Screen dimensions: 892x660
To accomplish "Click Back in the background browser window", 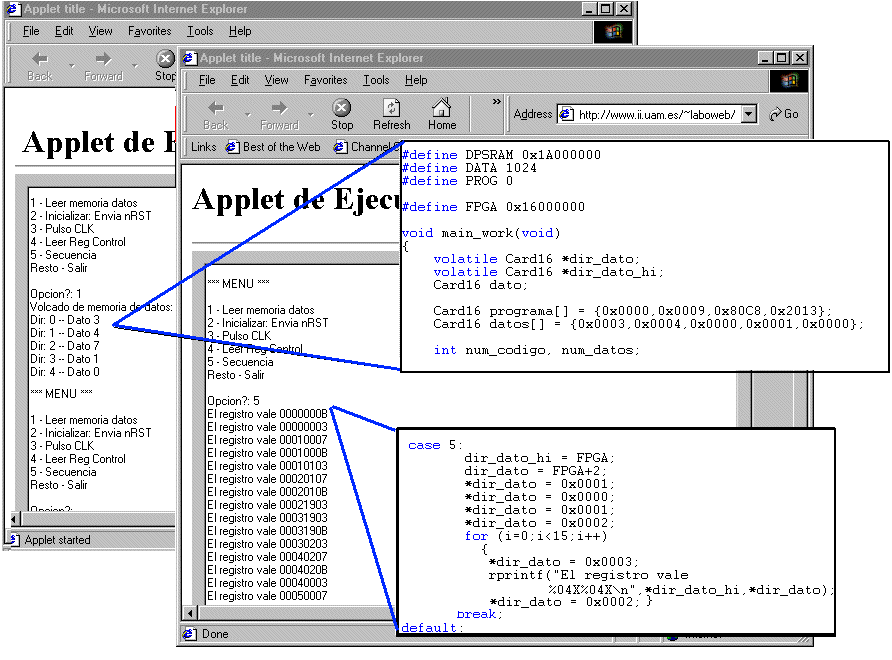I will (x=40, y=66).
